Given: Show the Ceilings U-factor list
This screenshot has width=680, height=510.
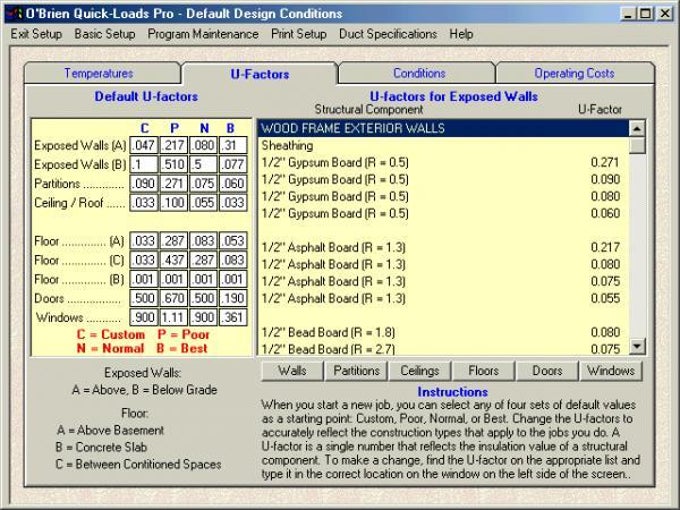Looking at the screenshot, I should pos(420,371).
